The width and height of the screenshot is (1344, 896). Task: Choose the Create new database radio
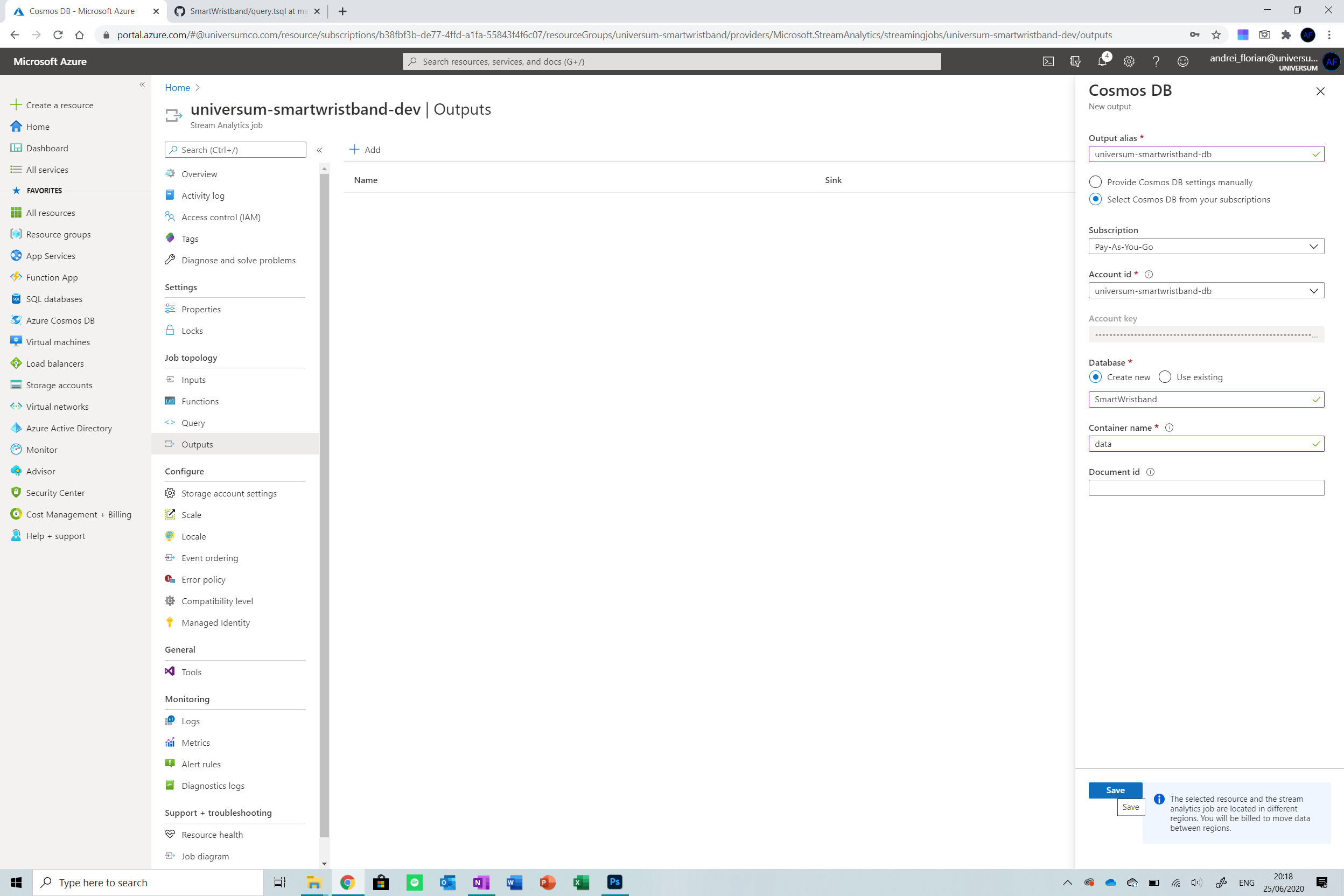pyautogui.click(x=1095, y=377)
